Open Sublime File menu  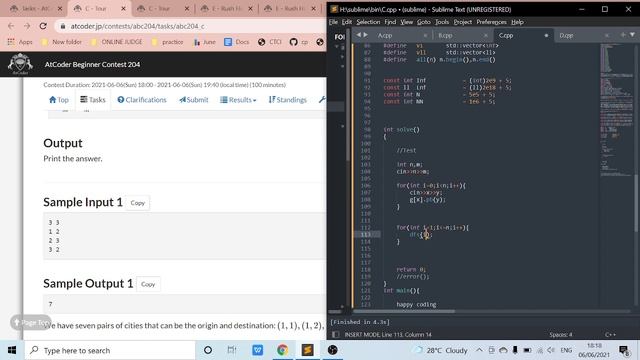tap(333, 22)
